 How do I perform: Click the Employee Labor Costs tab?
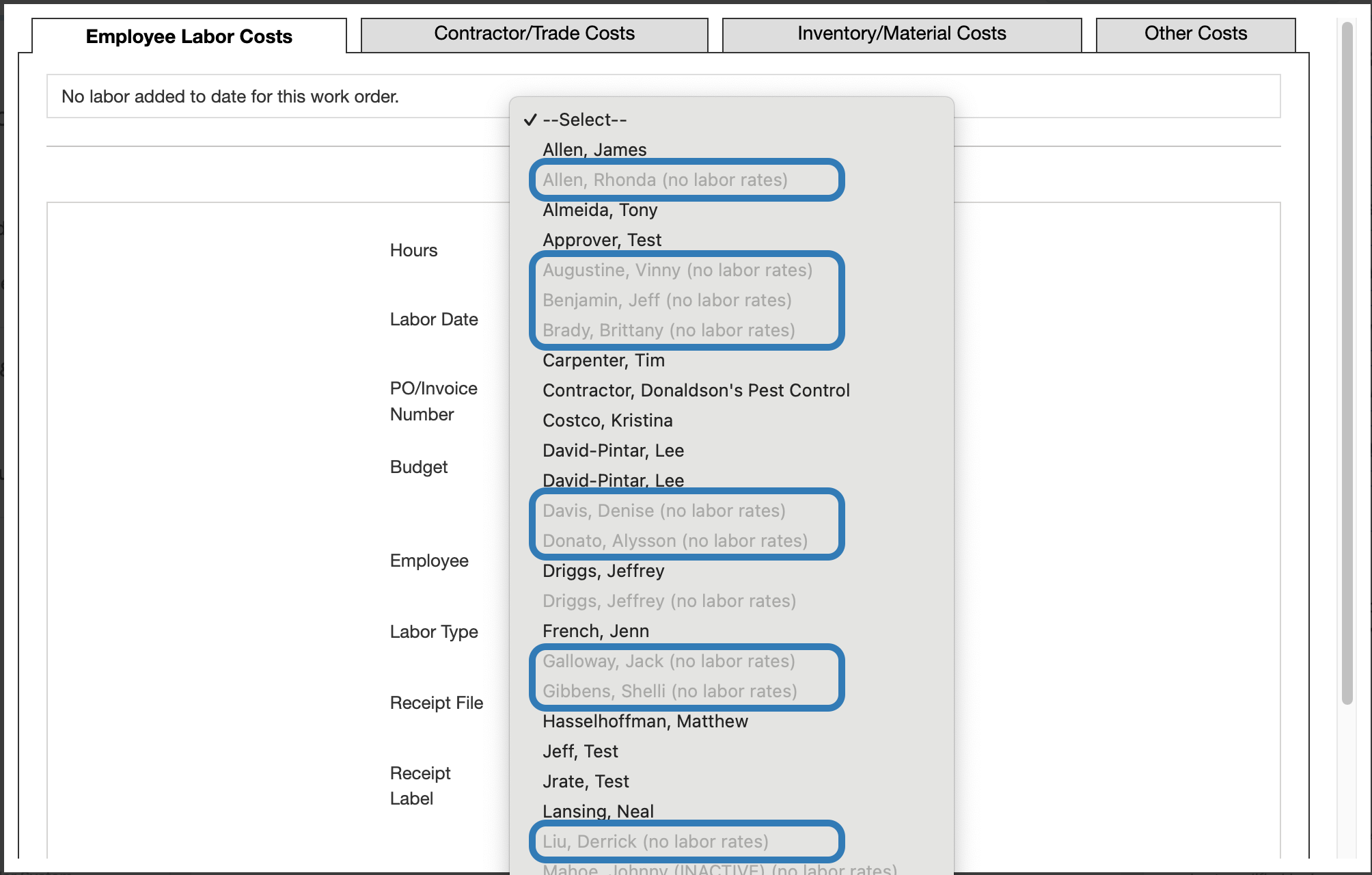pyautogui.click(x=189, y=37)
